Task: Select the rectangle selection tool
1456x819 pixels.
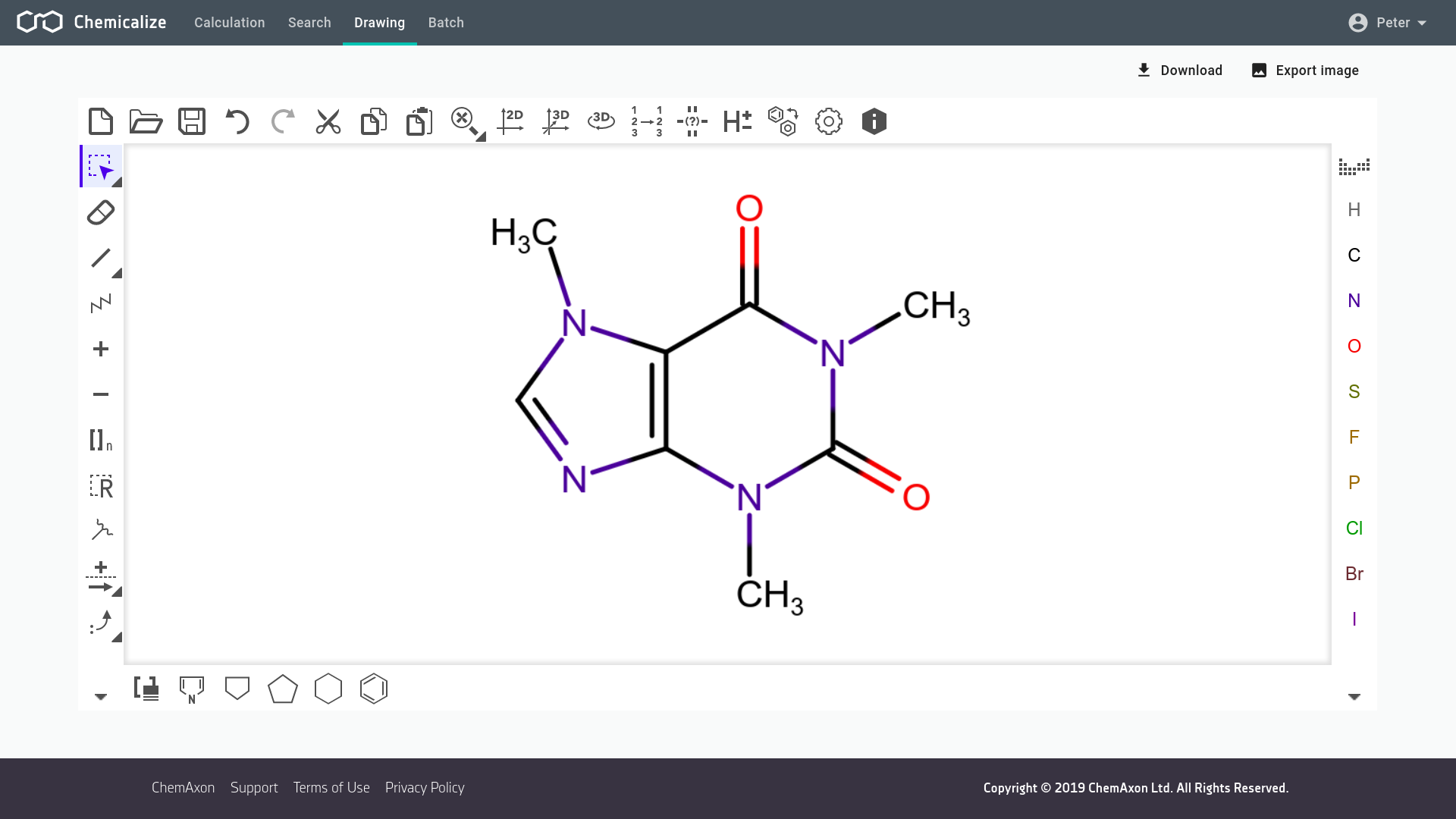Action: 101,166
